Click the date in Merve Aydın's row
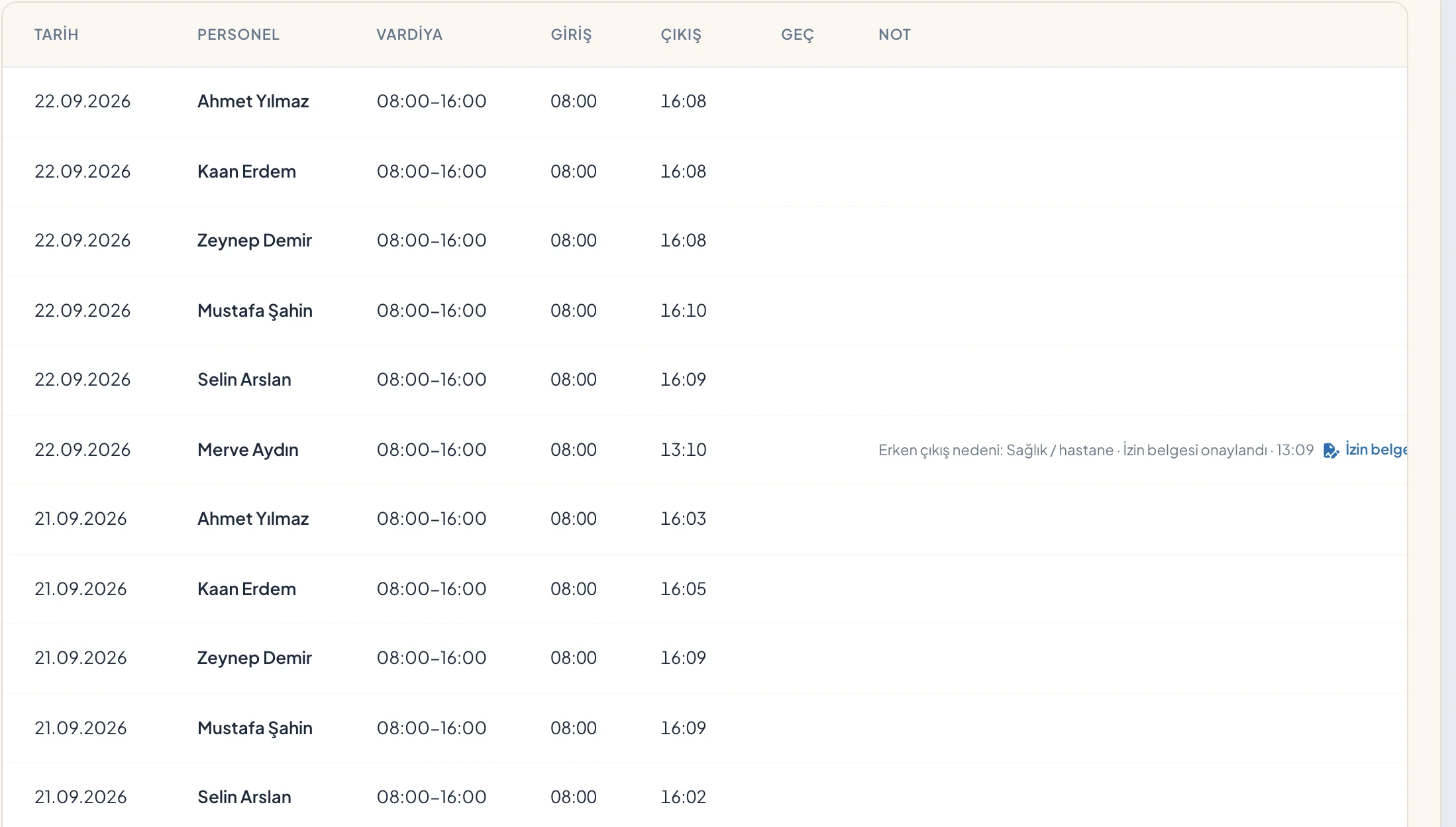 (83, 450)
